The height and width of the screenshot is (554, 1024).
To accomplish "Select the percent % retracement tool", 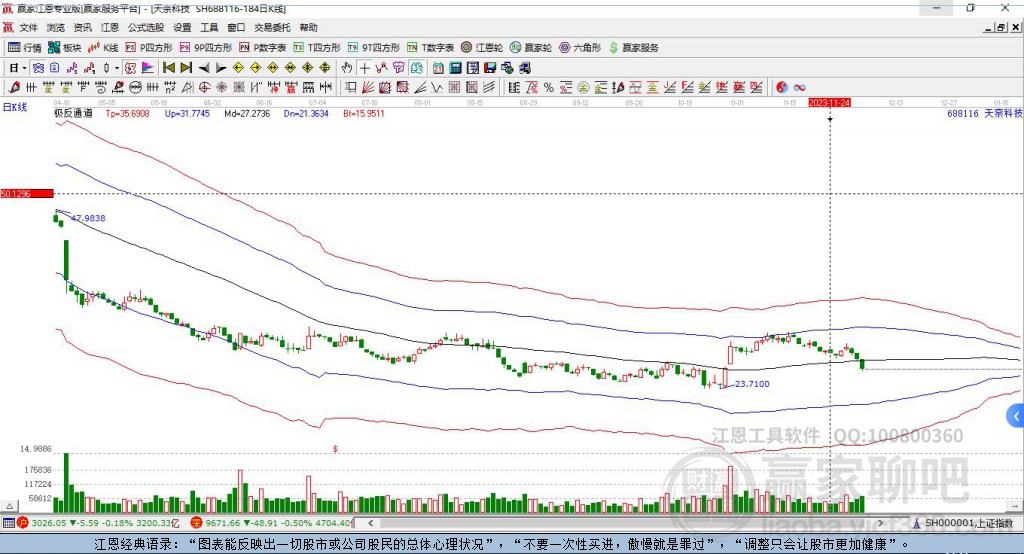I will (549, 87).
